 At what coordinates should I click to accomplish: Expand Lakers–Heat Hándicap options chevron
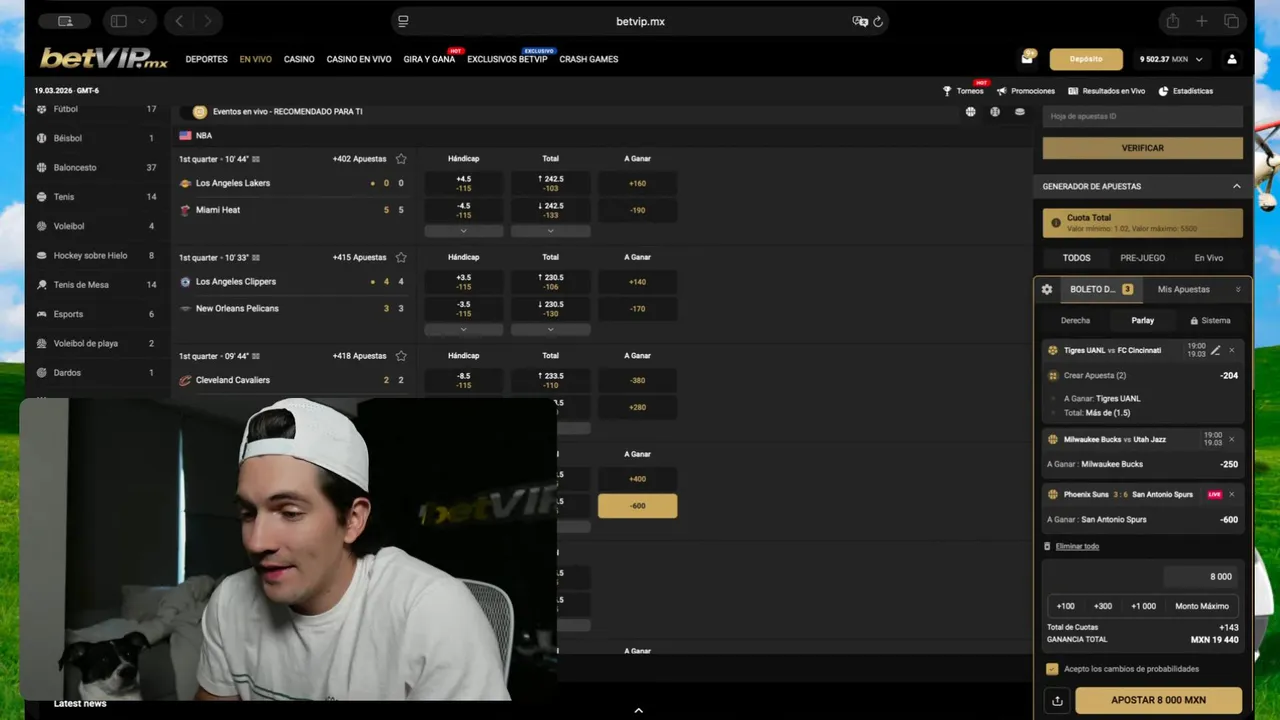point(463,231)
